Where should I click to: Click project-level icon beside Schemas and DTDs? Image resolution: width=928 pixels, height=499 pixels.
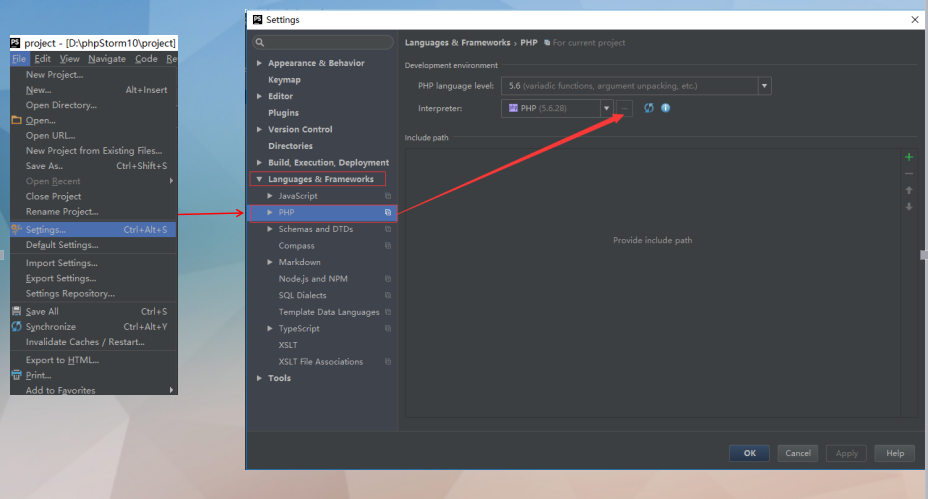[388, 229]
